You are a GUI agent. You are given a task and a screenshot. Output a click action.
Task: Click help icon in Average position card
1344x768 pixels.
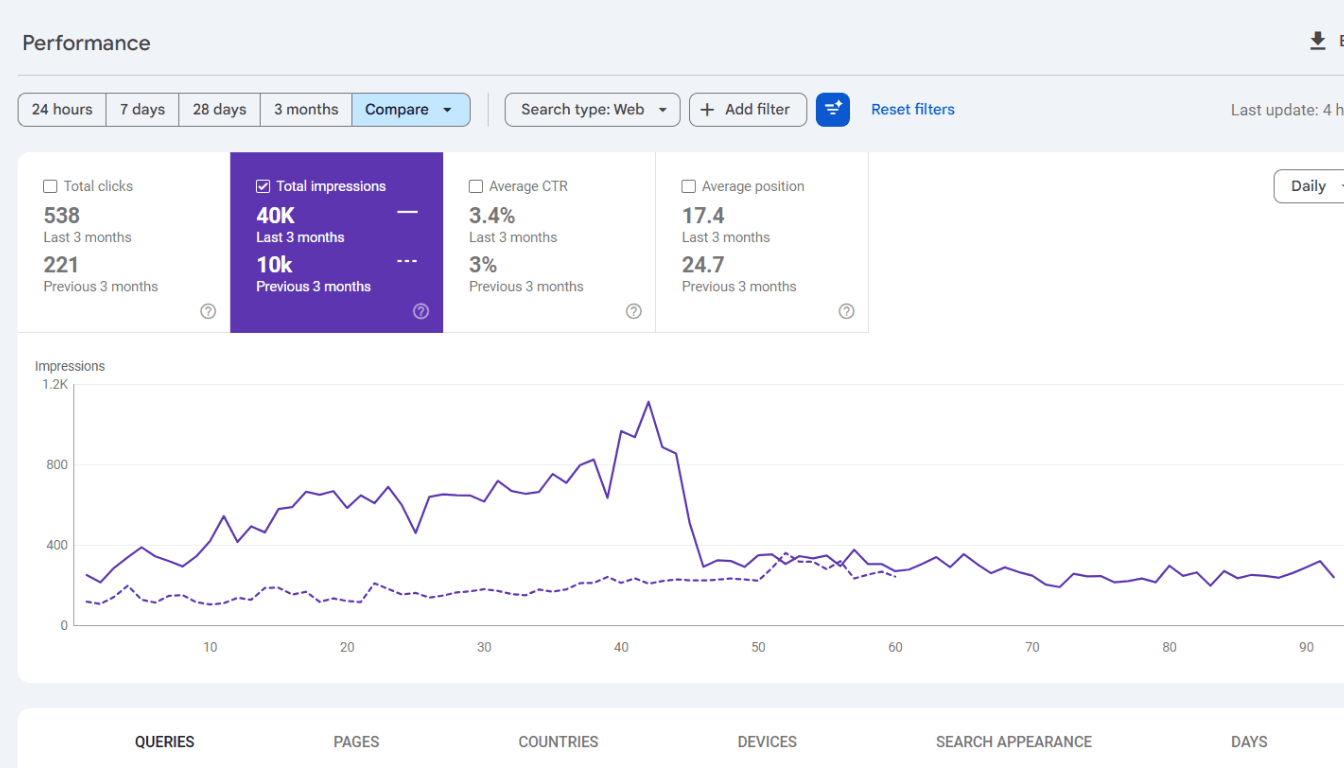tap(847, 311)
